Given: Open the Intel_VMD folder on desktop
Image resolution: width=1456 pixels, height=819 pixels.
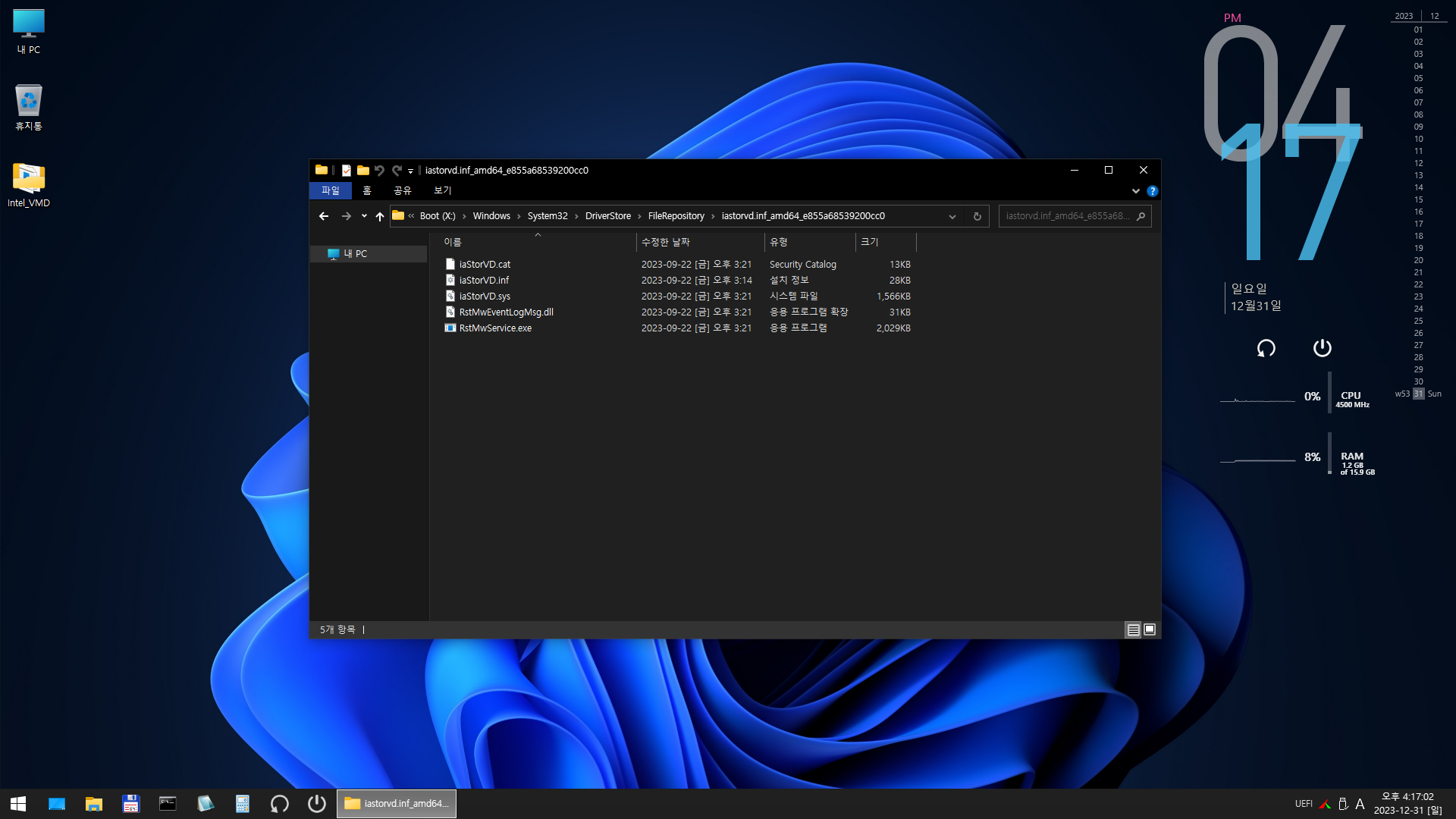Looking at the screenshot, I should pos(29,184).
